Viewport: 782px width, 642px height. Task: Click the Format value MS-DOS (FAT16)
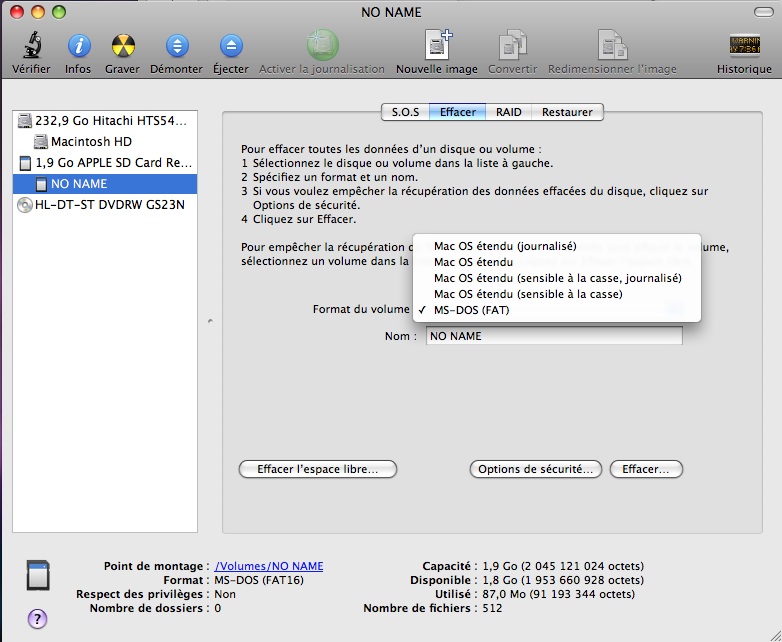[259, 580]
